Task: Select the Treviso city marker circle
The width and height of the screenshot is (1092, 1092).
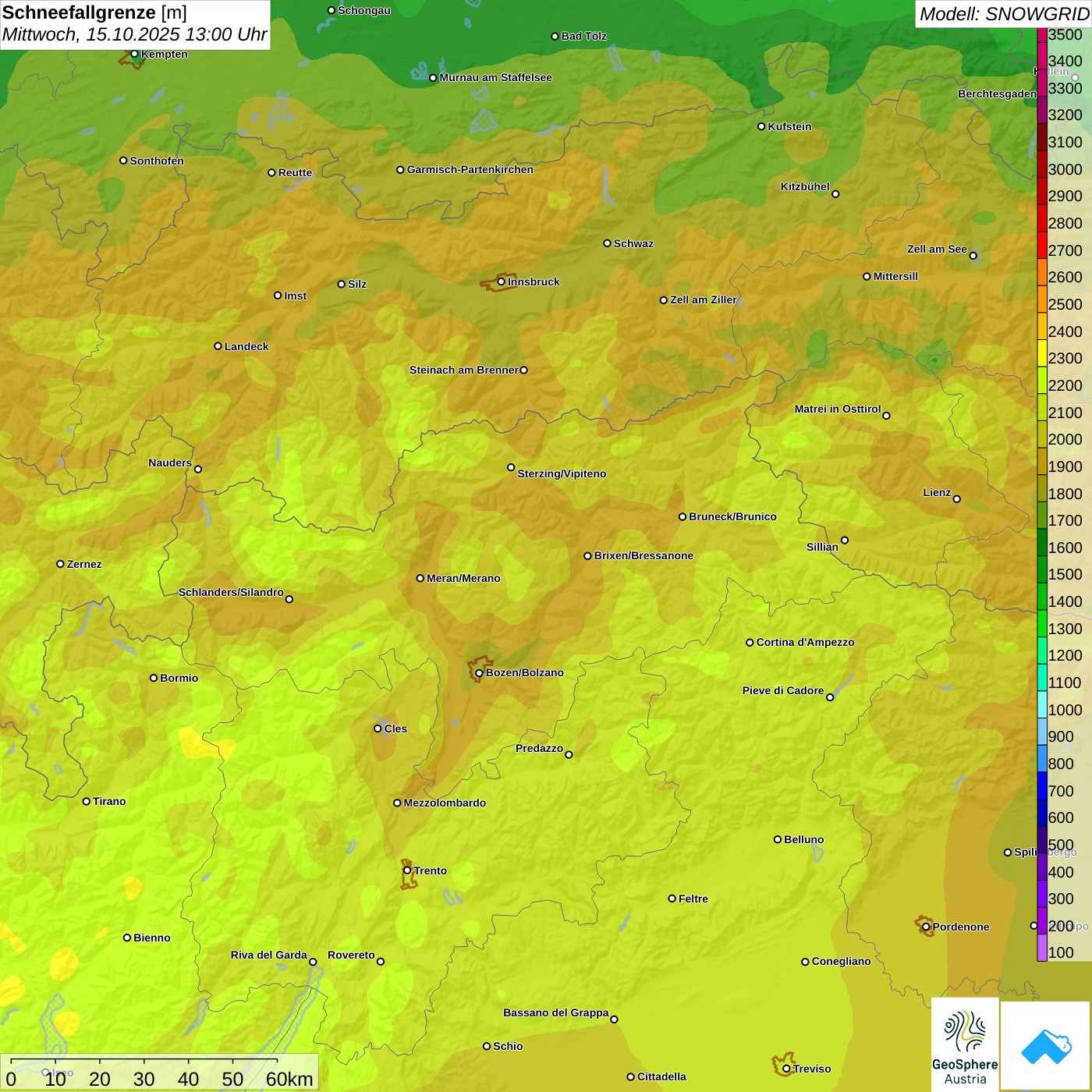Action: coord(786,1069)
